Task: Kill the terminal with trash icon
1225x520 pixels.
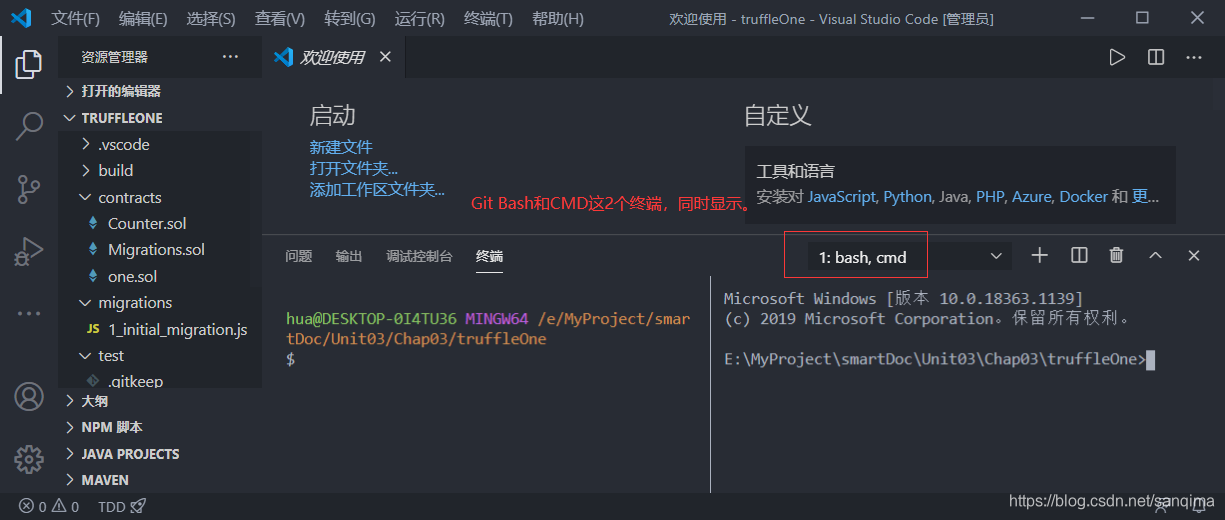Action: point(1117,256)
